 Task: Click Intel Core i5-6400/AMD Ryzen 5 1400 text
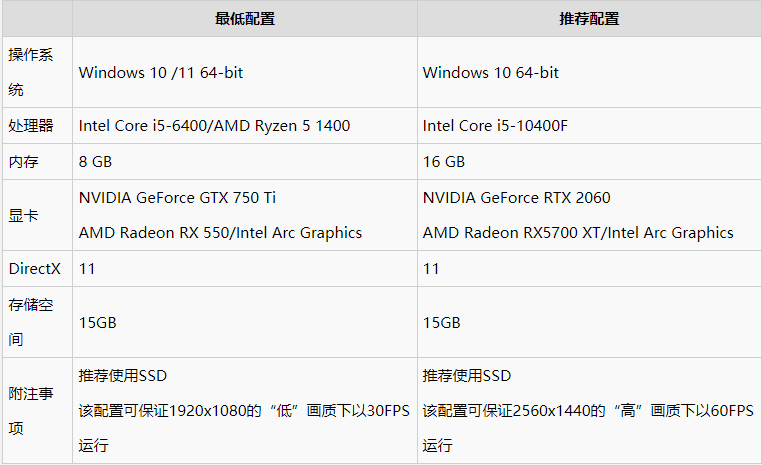coord(214,126)
